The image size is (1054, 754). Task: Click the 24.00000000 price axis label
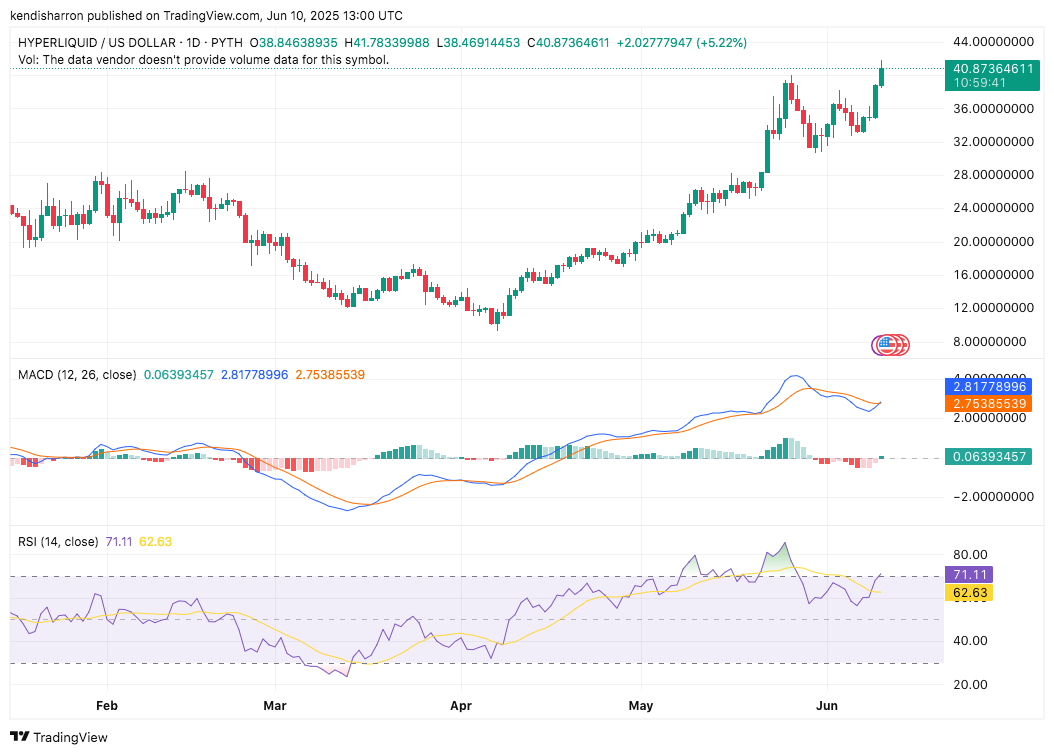pyautogui.click(x=994, y=208)
